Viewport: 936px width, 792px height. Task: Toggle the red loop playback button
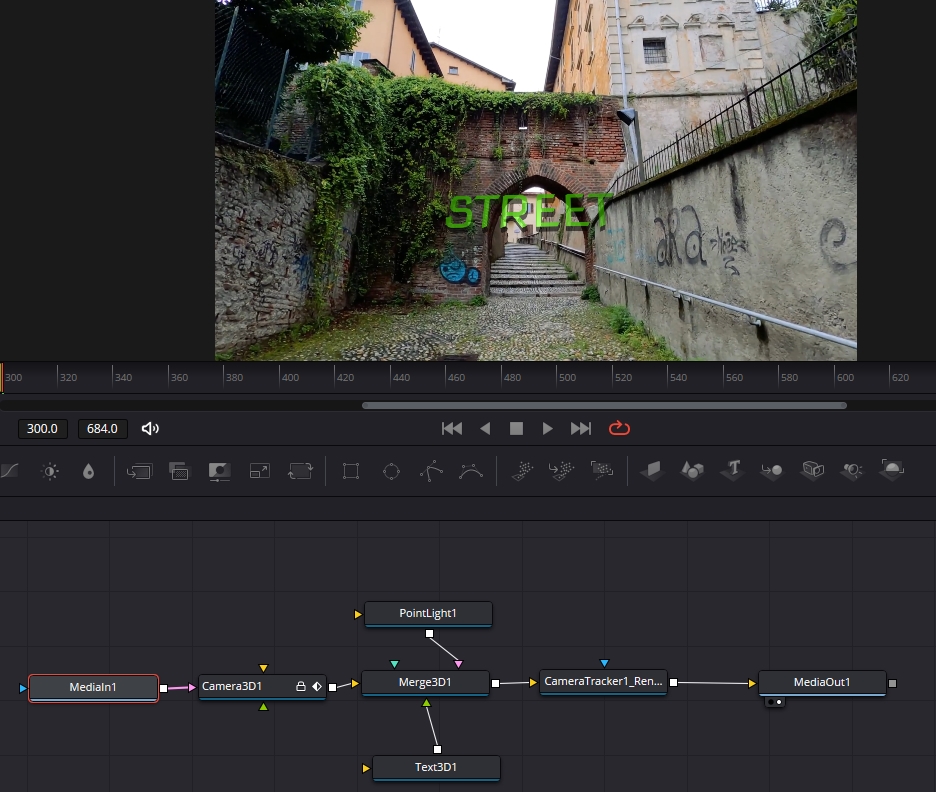point(619,428)
